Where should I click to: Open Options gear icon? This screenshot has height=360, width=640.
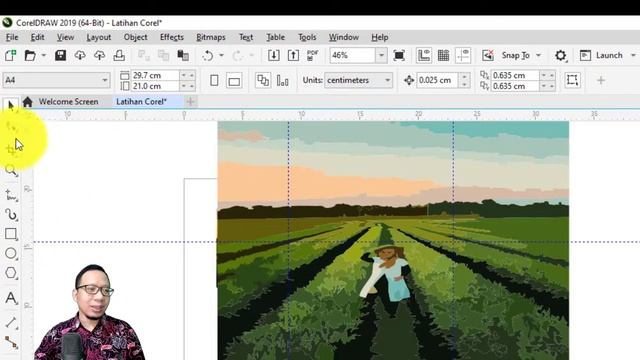560,55
